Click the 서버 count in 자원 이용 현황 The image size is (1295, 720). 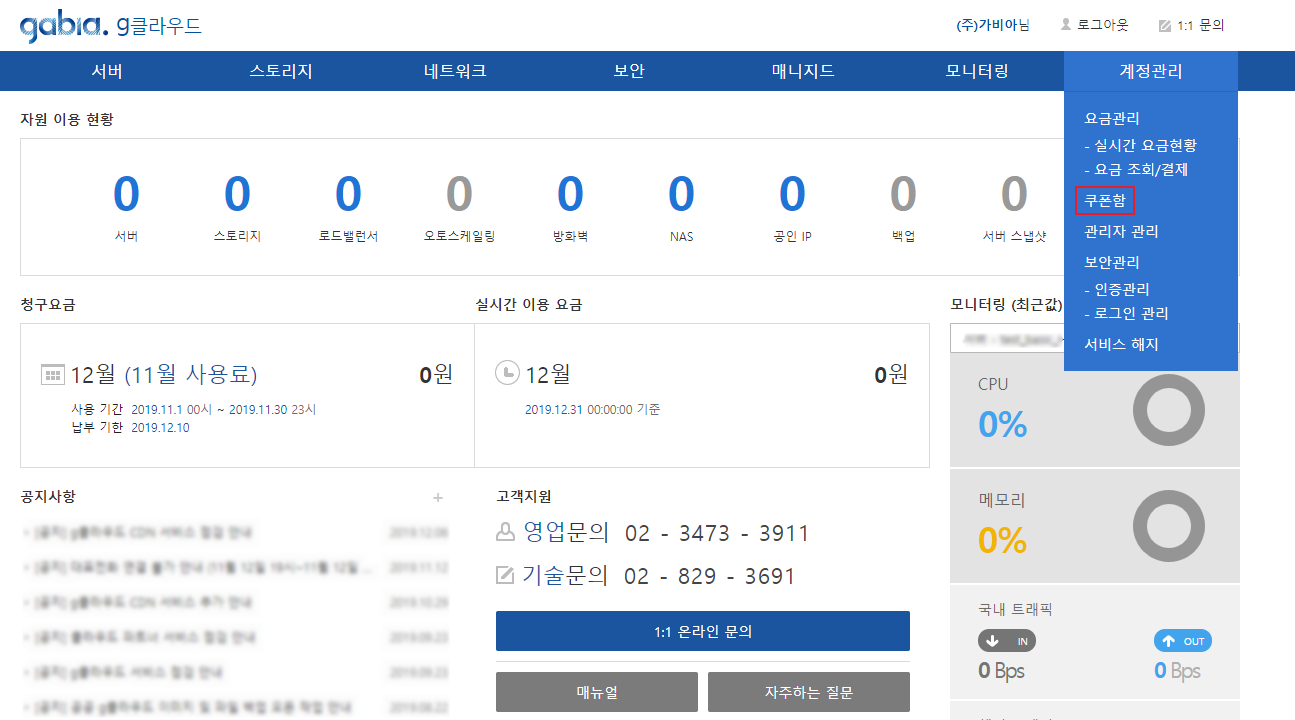pyautogui.click(x=126, y=195)
